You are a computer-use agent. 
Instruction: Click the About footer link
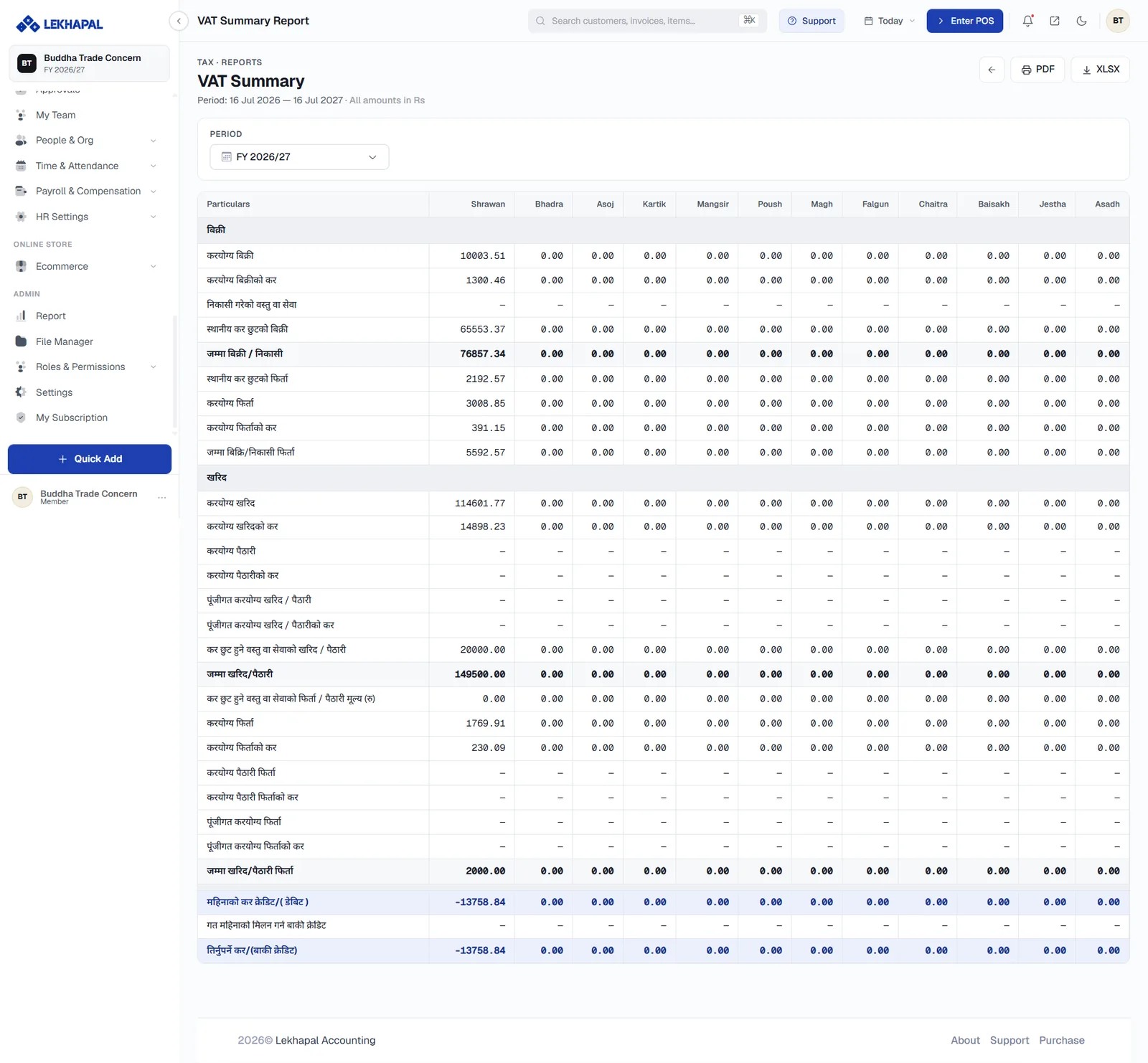[x=965, y=1041]
